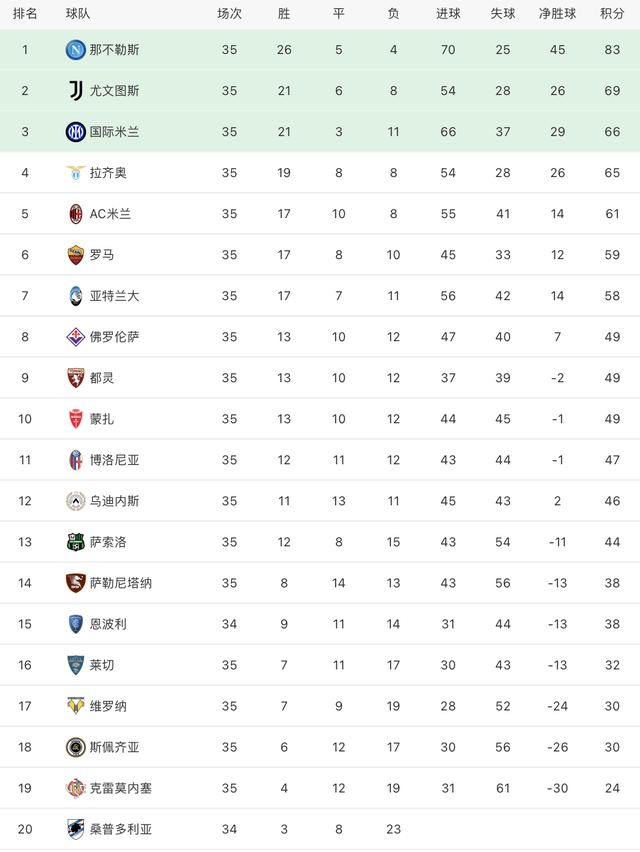Viewport: 640px width, 852px height.
Task: Click the Juventus (尤文图斯) logo
Action: click(75, 90)
